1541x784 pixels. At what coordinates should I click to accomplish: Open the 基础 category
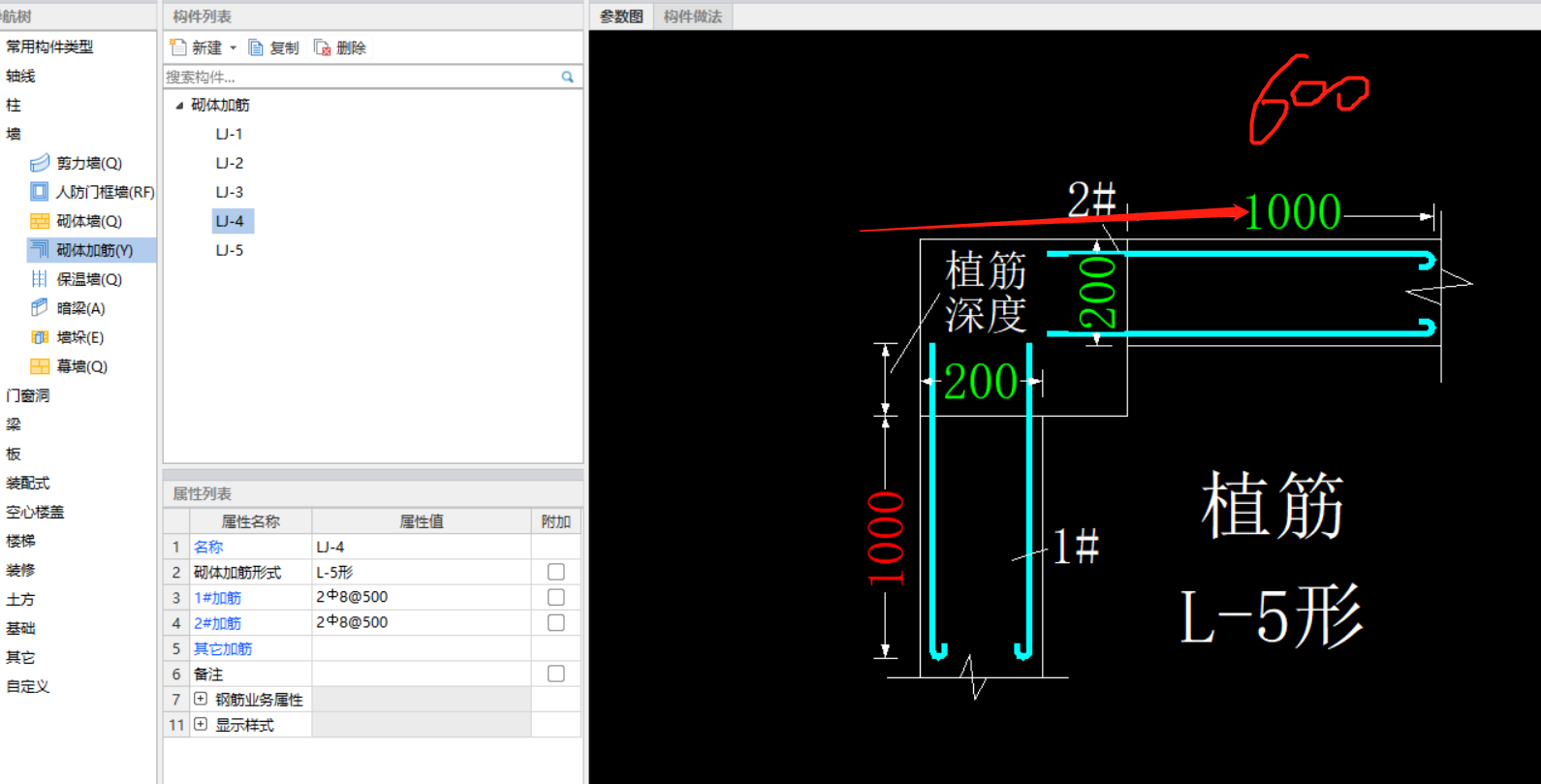tap(20, 628)
